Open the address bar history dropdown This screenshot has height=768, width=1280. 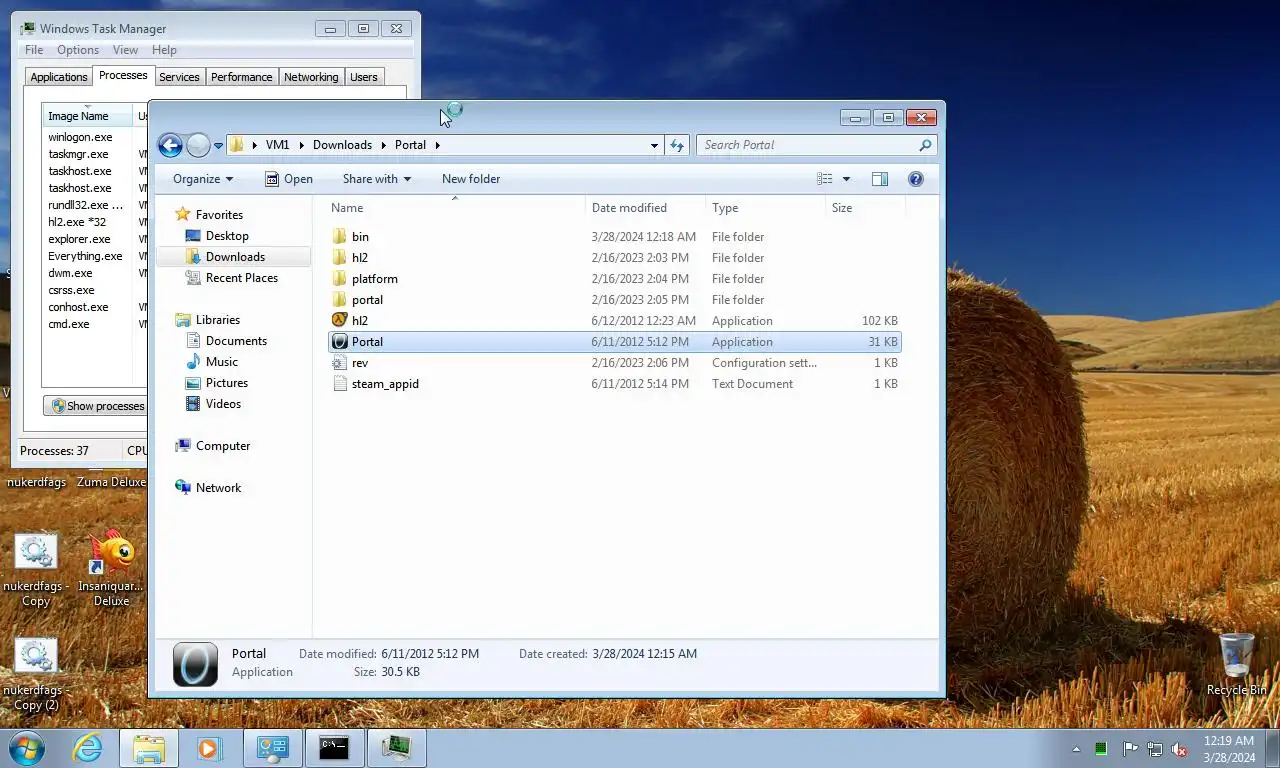coord(654,145)
